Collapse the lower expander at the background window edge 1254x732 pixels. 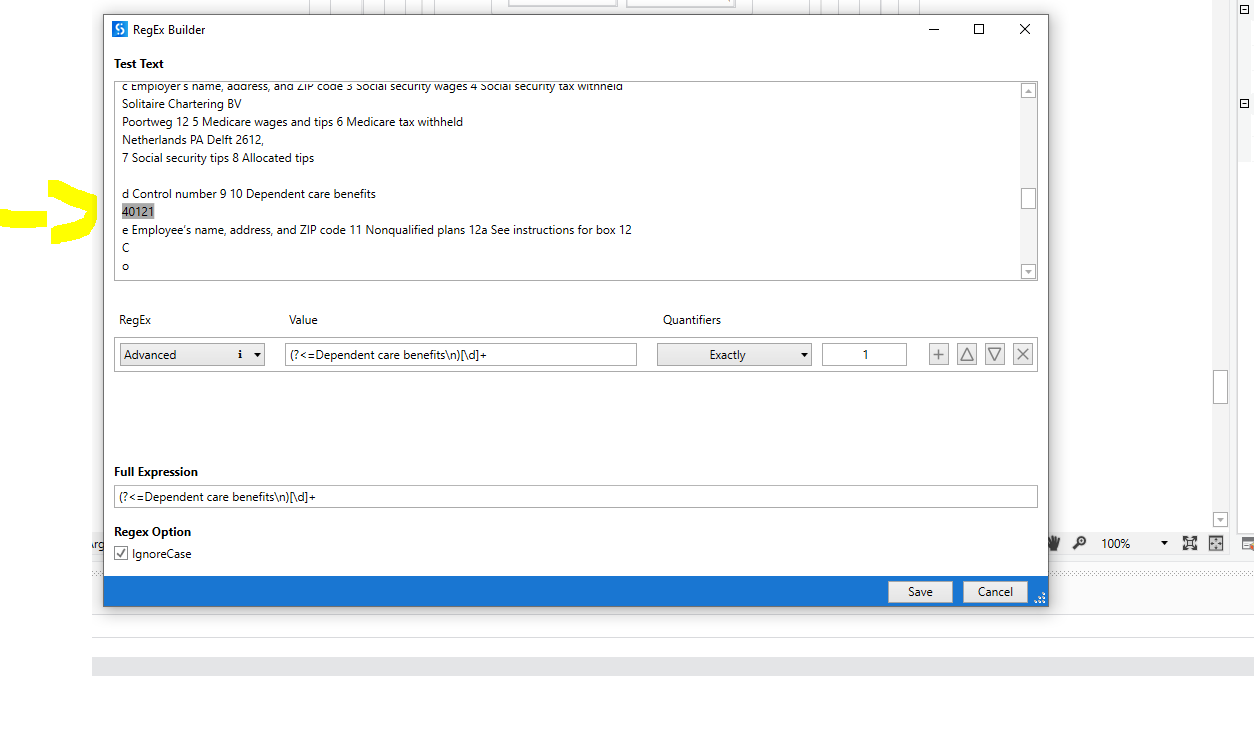point(1244,103)
